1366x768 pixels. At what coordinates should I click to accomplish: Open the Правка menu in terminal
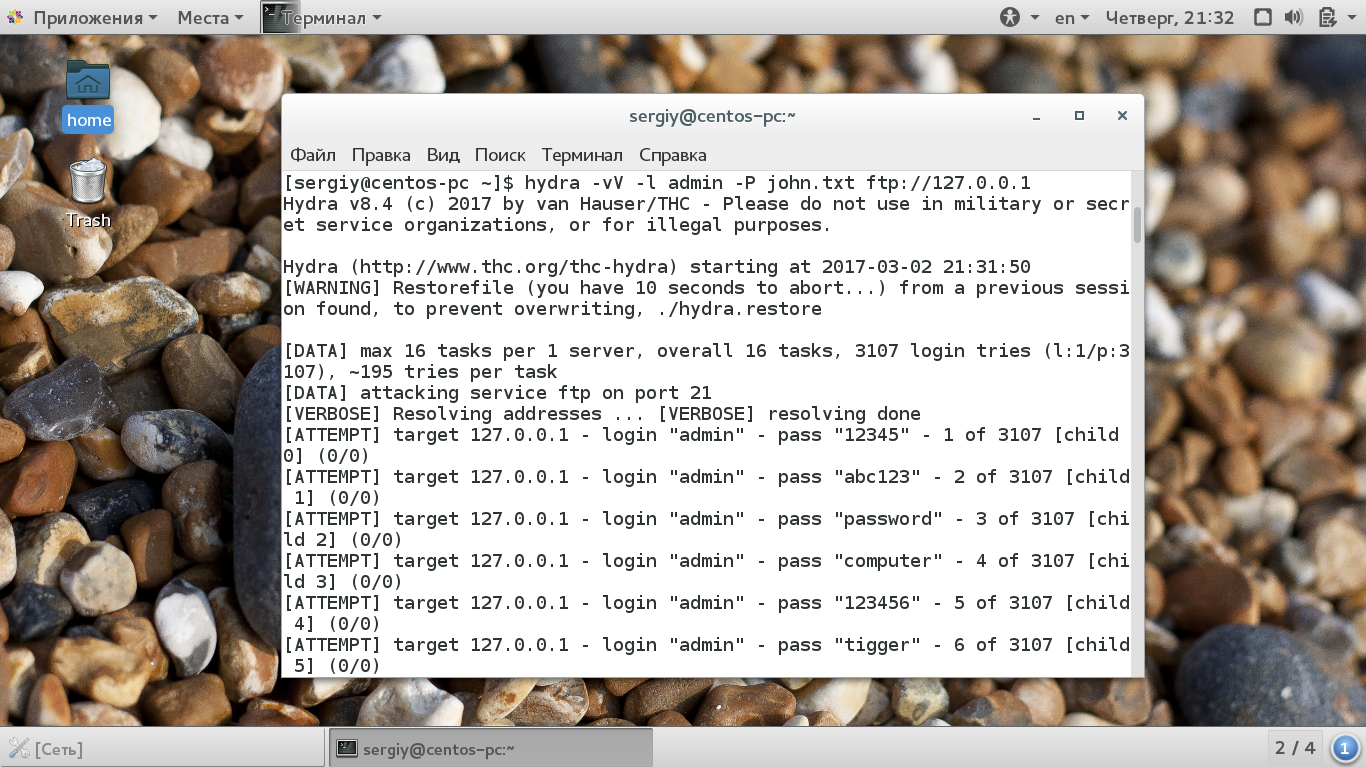pos(381,155)
